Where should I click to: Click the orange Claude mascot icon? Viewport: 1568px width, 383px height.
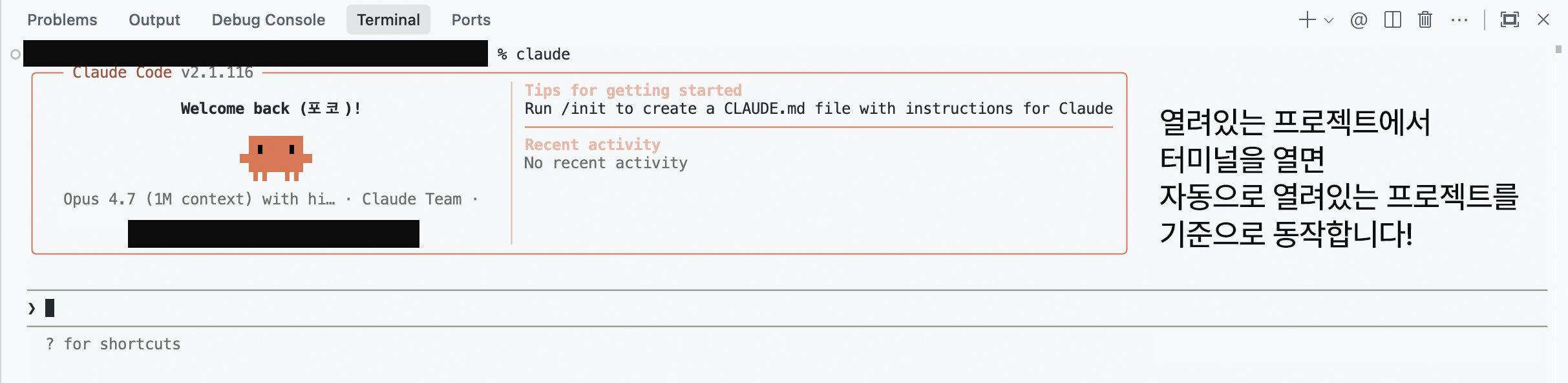(276, 157)
